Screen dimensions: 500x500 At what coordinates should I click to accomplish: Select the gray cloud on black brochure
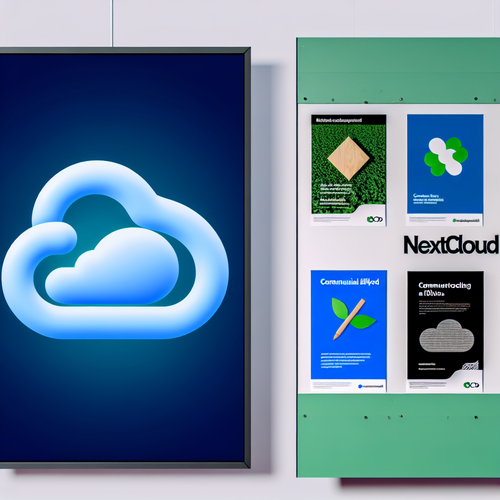(447, 336)
